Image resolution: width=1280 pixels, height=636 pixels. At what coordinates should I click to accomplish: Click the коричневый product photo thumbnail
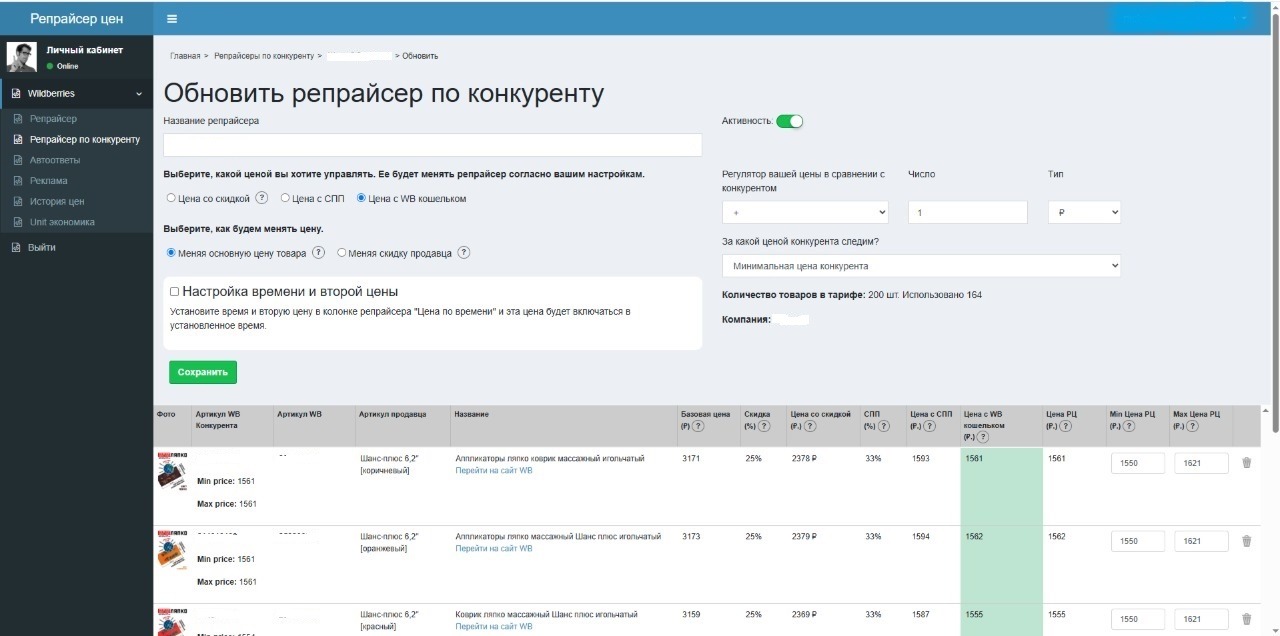click(172, 471)
